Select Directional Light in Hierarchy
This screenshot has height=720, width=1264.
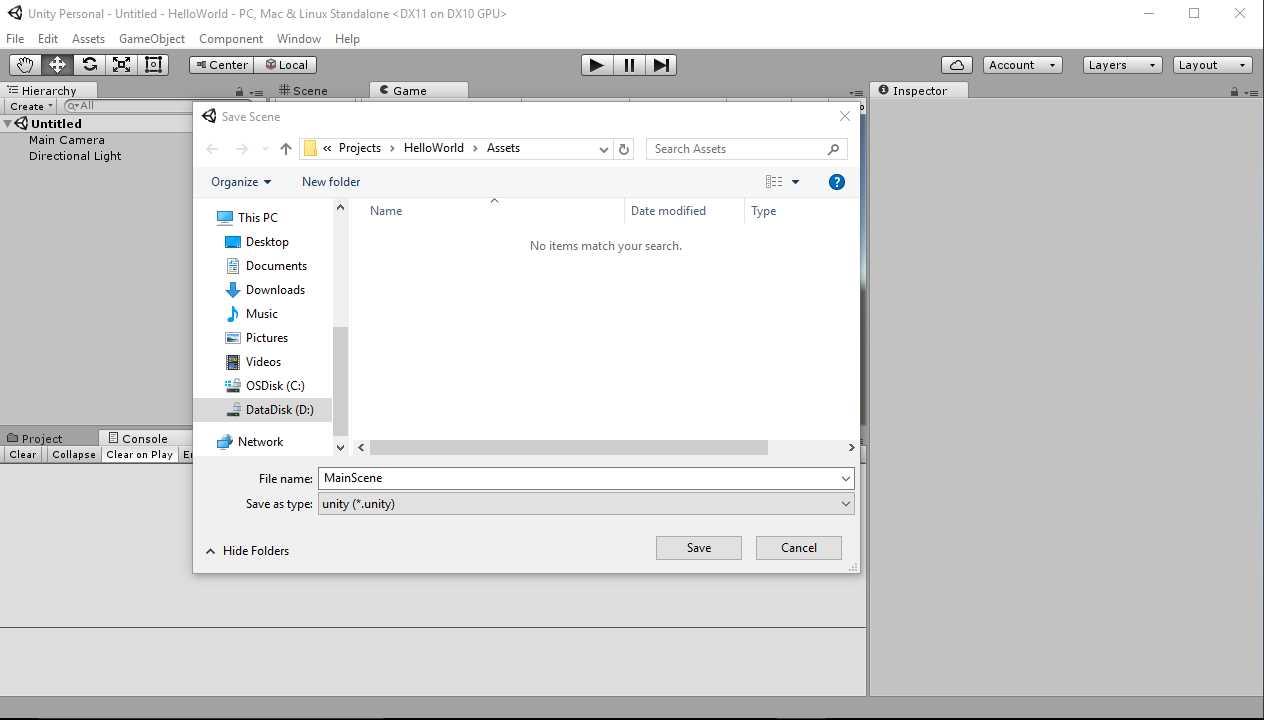pyautogui.click(x=75, y=156)
